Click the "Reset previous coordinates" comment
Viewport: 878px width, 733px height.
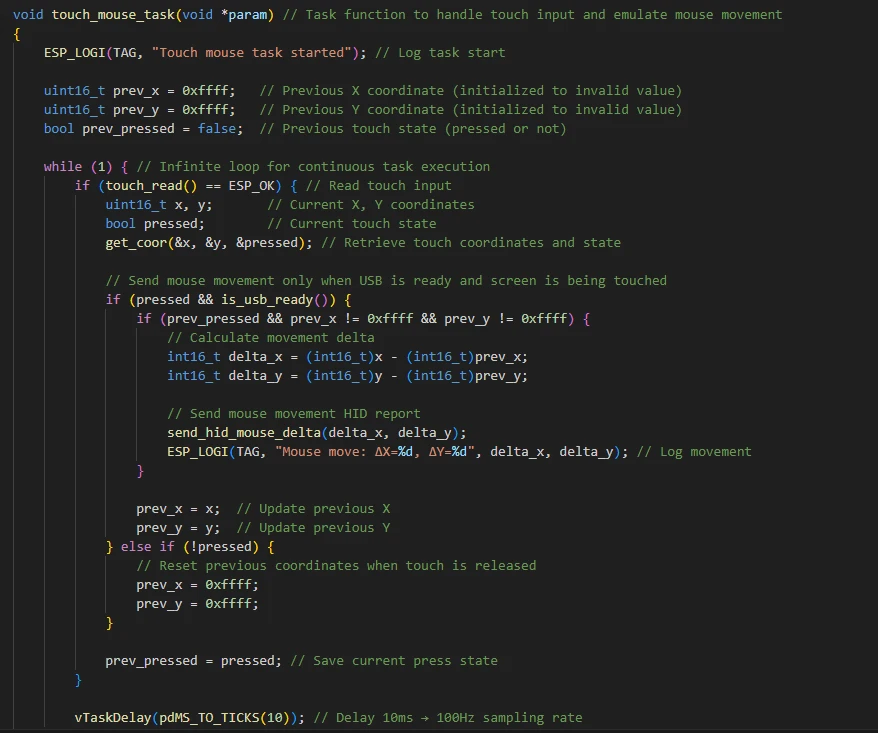(x=336, y=565)
